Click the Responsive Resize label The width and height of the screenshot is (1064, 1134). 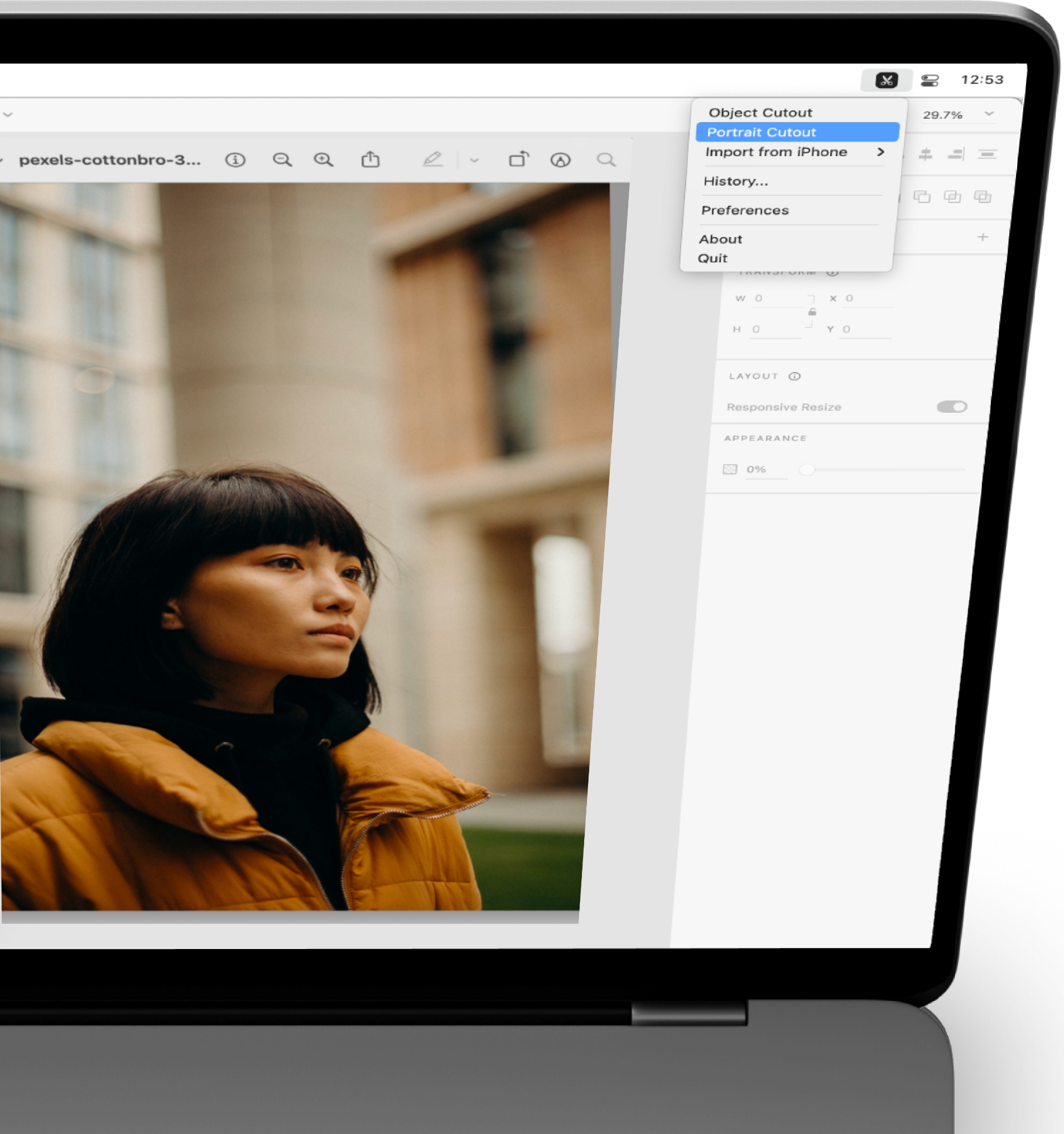click(784, 407)
